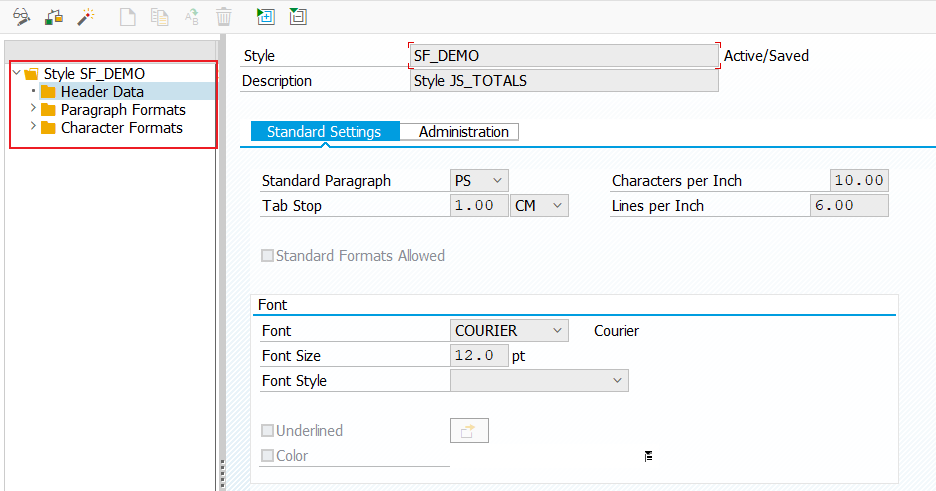The width and height of the screenshot is (936, 491).
Task: Expand the Paragraph Formats node
Action: point(33,109)
